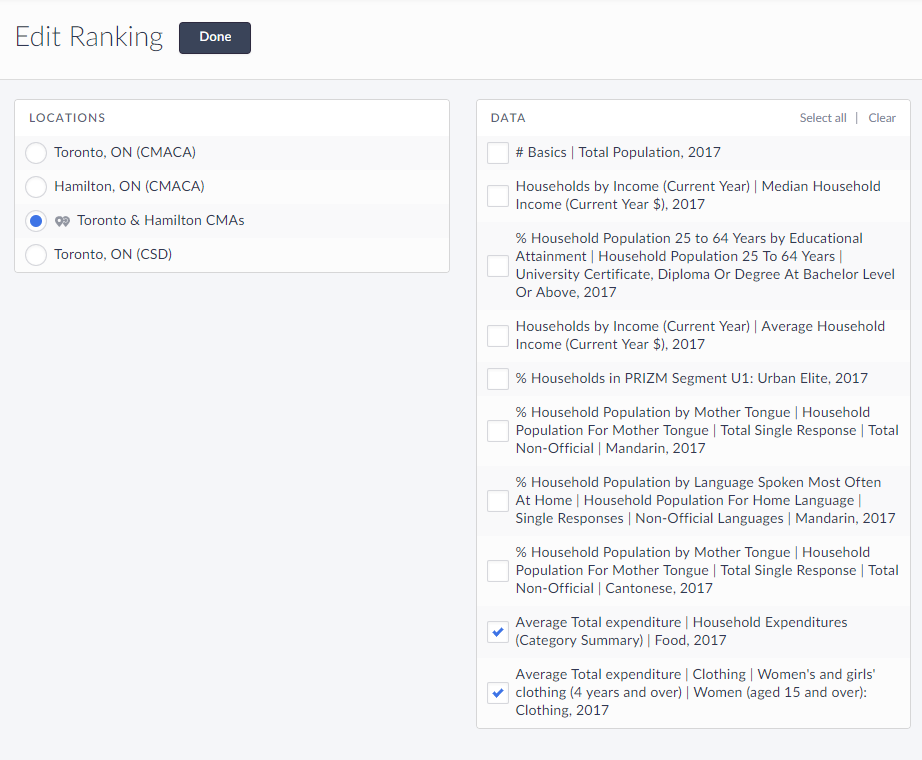Check the Mother Tongue Cantonese checkbox

point(498,571)
